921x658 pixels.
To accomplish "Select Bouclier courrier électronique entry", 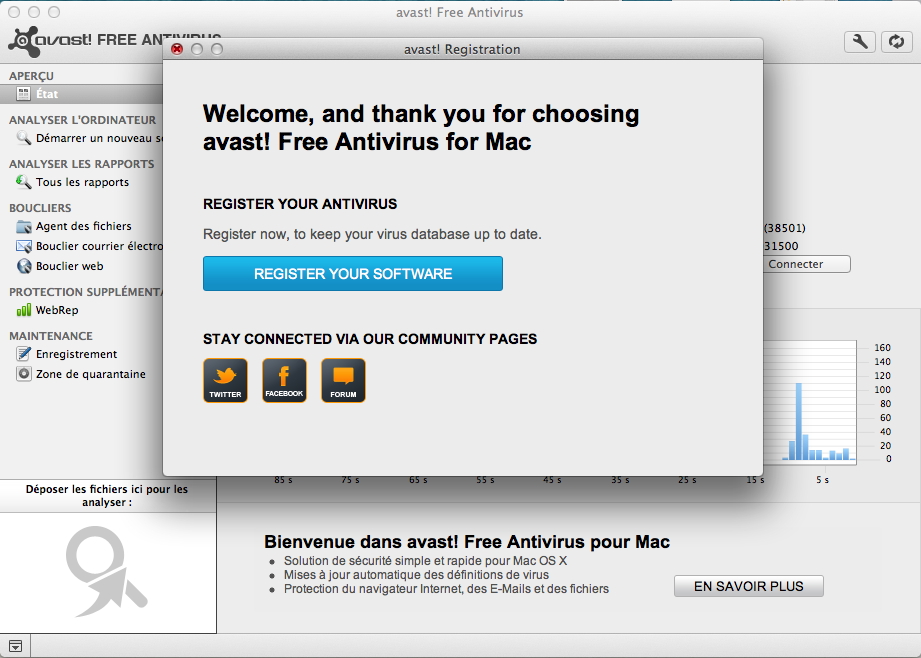I will [82, 246].
